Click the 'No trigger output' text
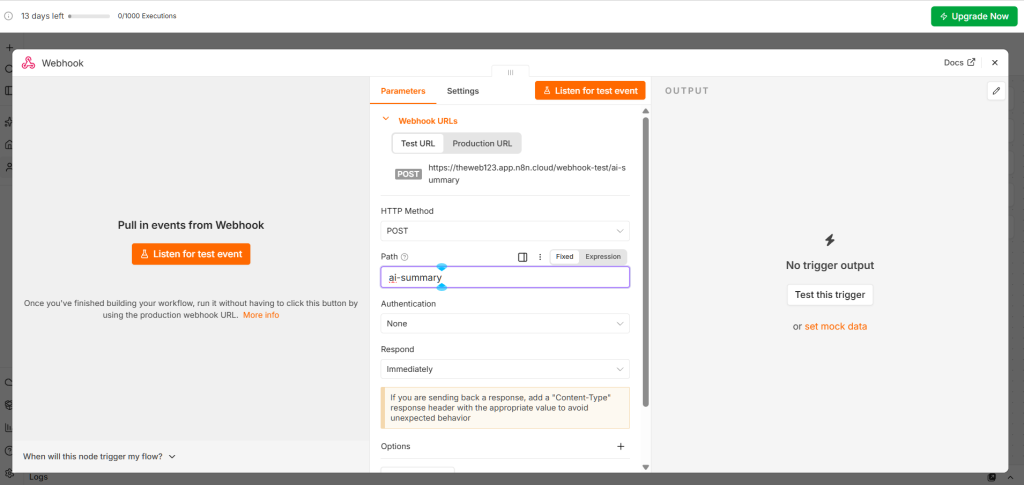 tap(830, 266)
